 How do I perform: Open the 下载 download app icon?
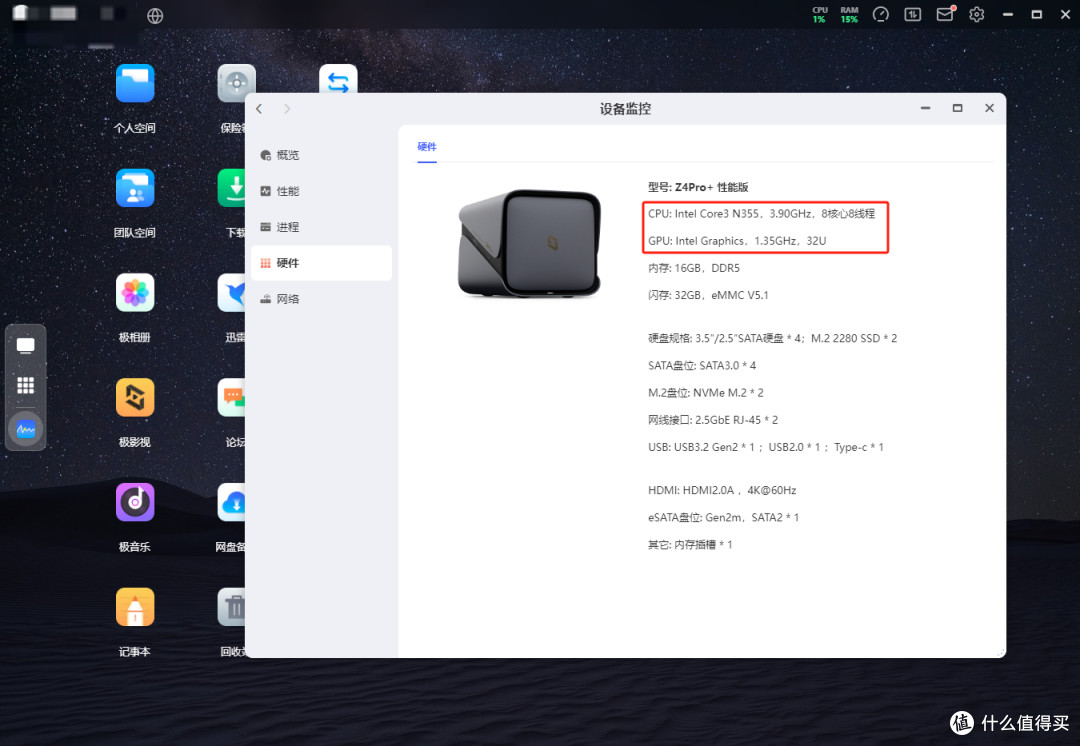coord(231,188)
